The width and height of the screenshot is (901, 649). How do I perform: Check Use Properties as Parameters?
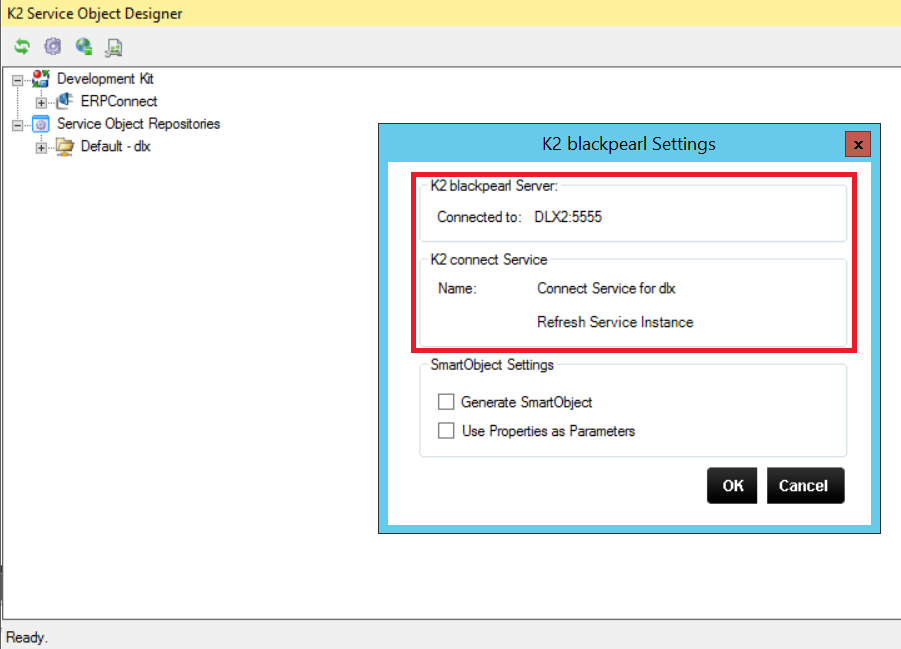pyautogui.click(x=446, y=431)
